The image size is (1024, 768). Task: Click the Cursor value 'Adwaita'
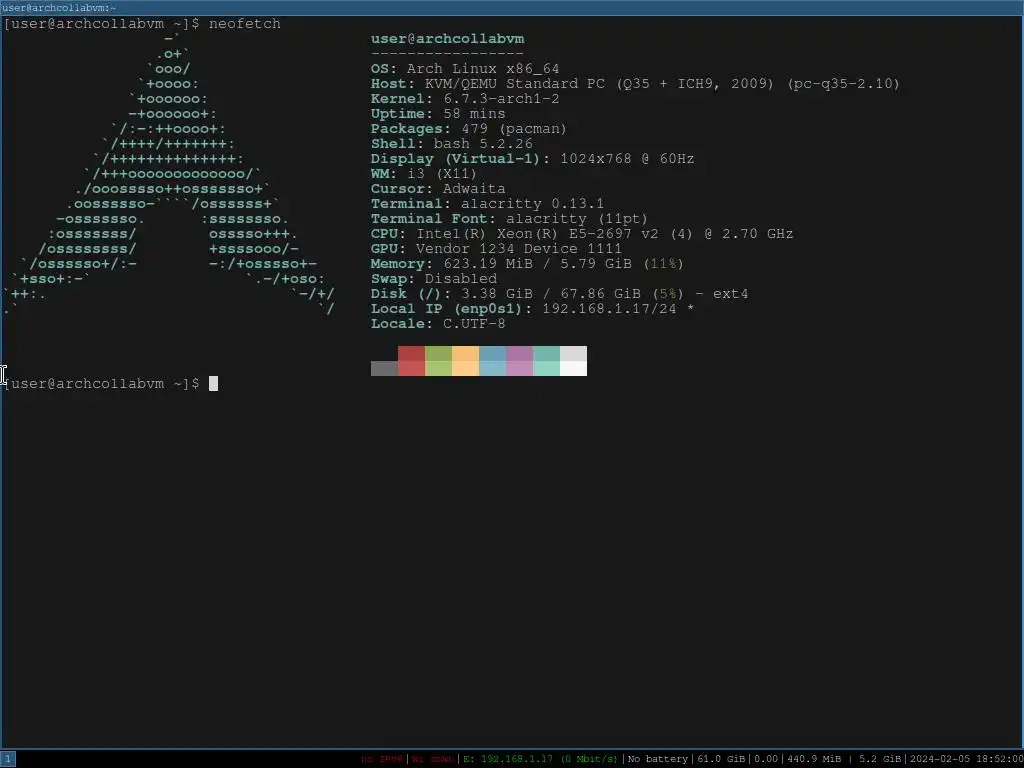474,189
